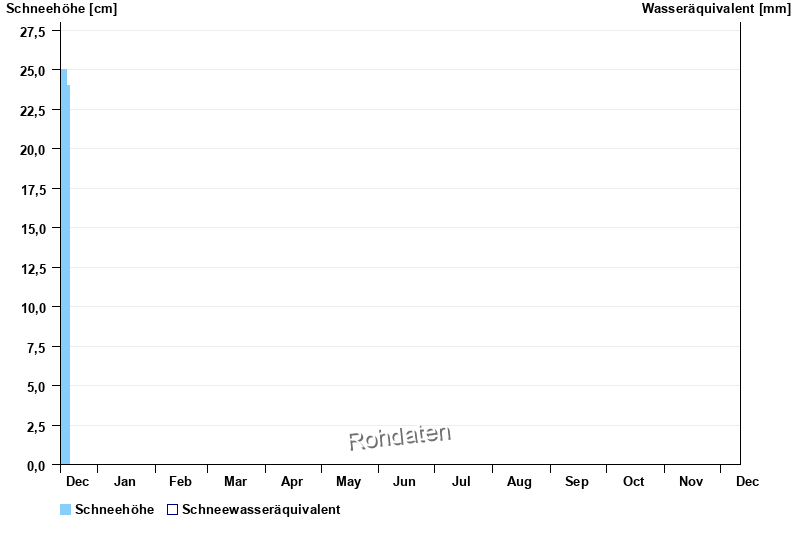Click the Dec label right after Nov

click(747, 482)
